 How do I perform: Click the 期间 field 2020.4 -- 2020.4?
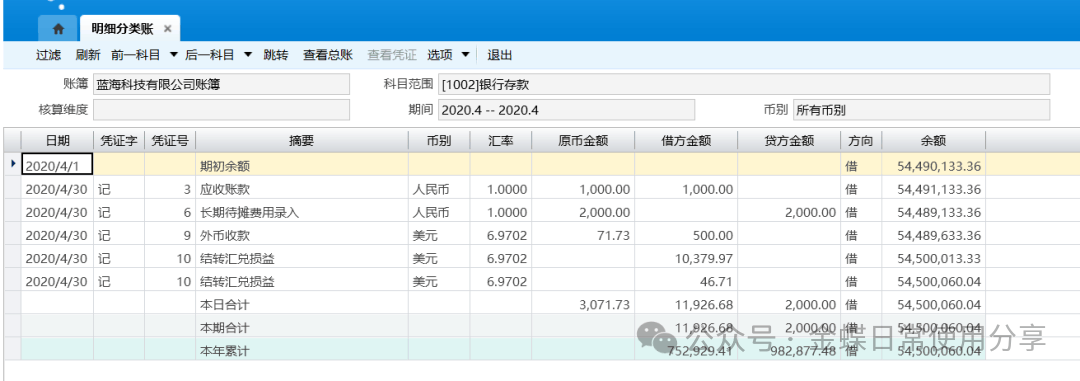click(x=566, y=110)
